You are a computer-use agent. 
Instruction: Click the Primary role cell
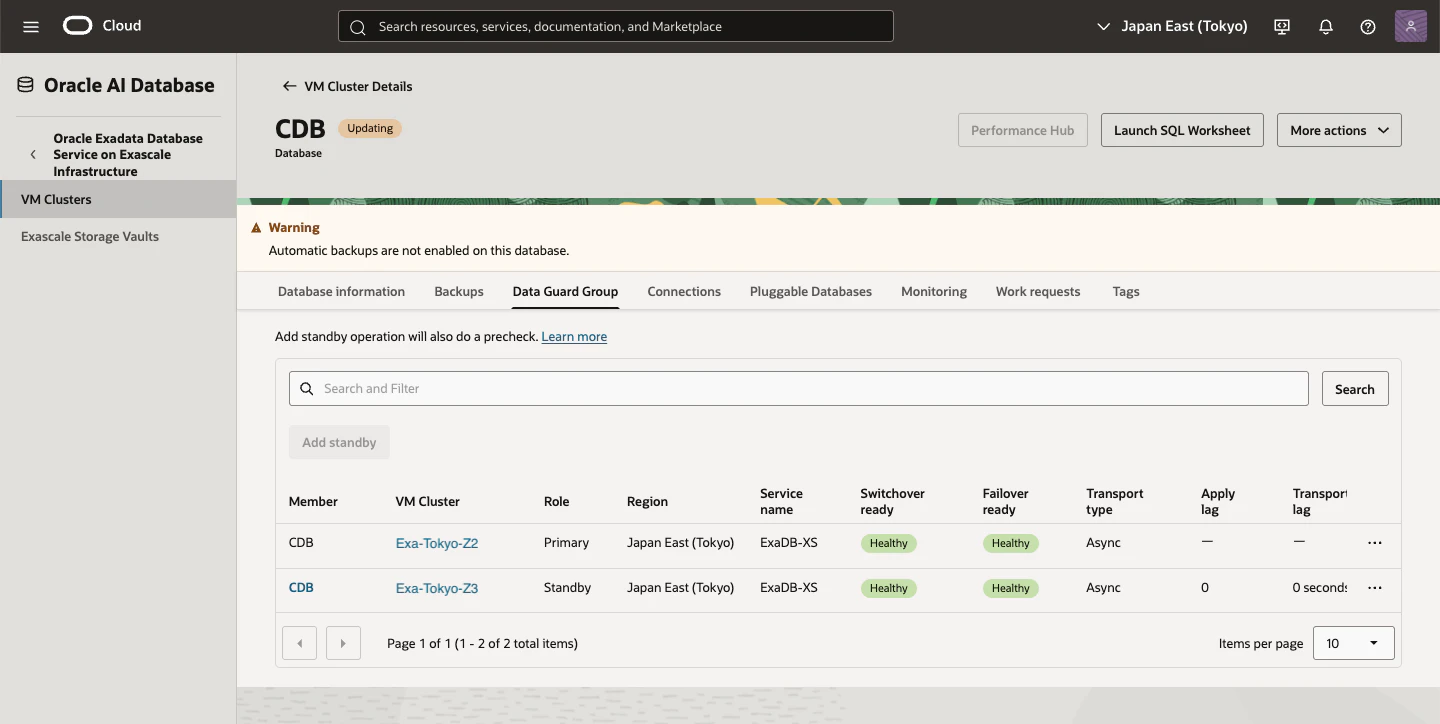(566, 543)
